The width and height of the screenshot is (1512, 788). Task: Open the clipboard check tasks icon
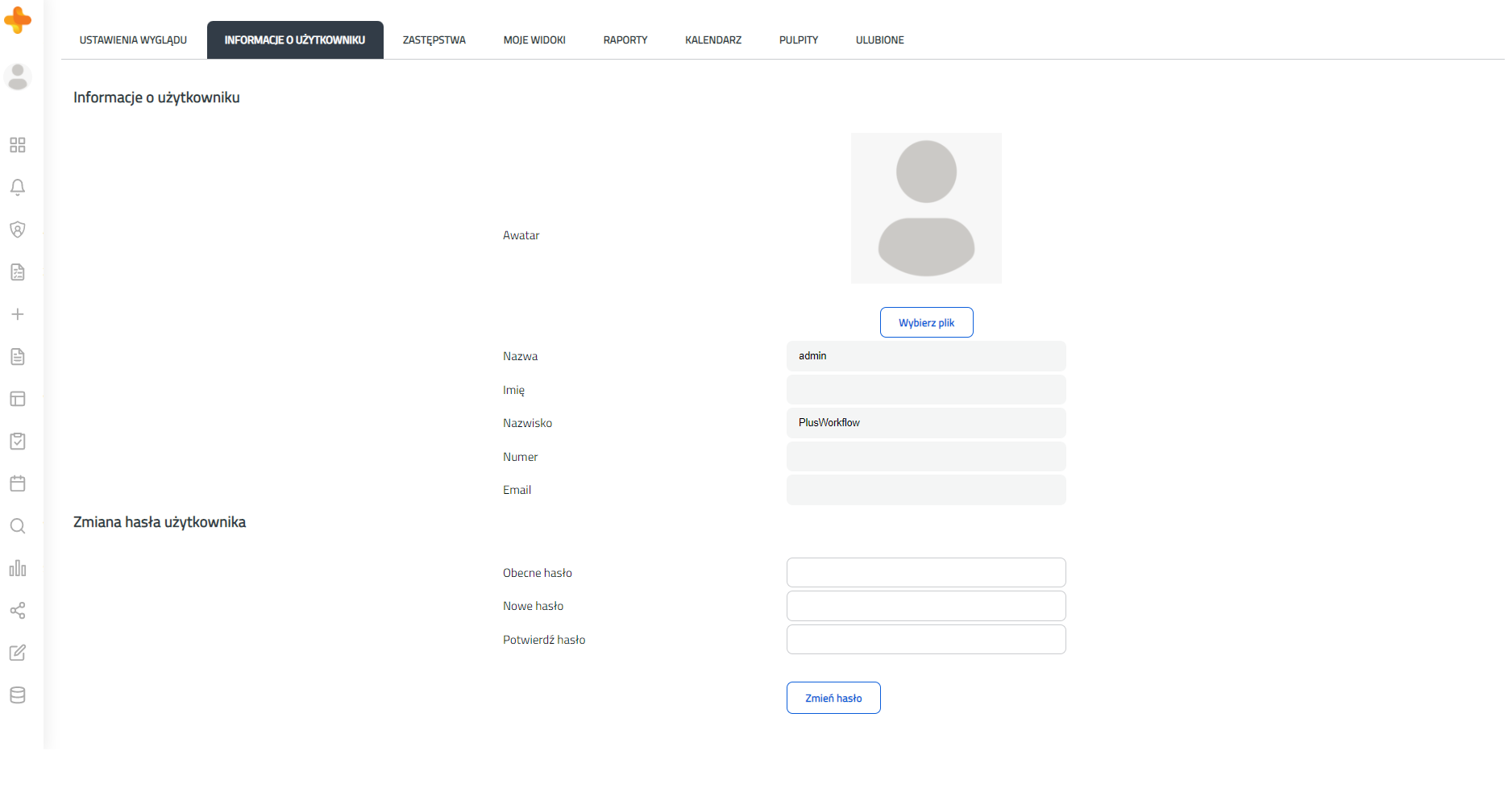(x=18, y=442)
